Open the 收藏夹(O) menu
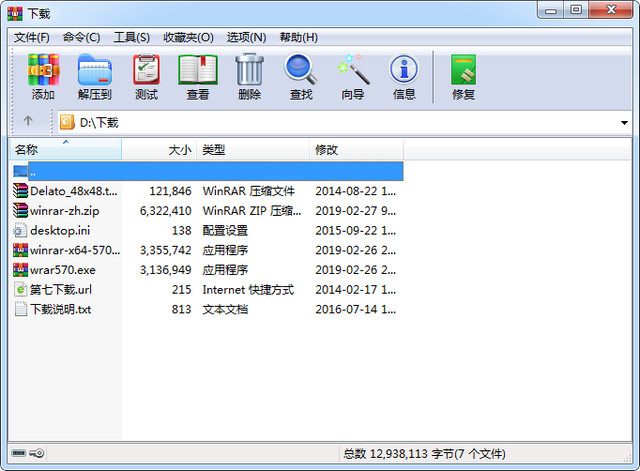The height and width of the screenshot is (471, 640). pos(188,38)
